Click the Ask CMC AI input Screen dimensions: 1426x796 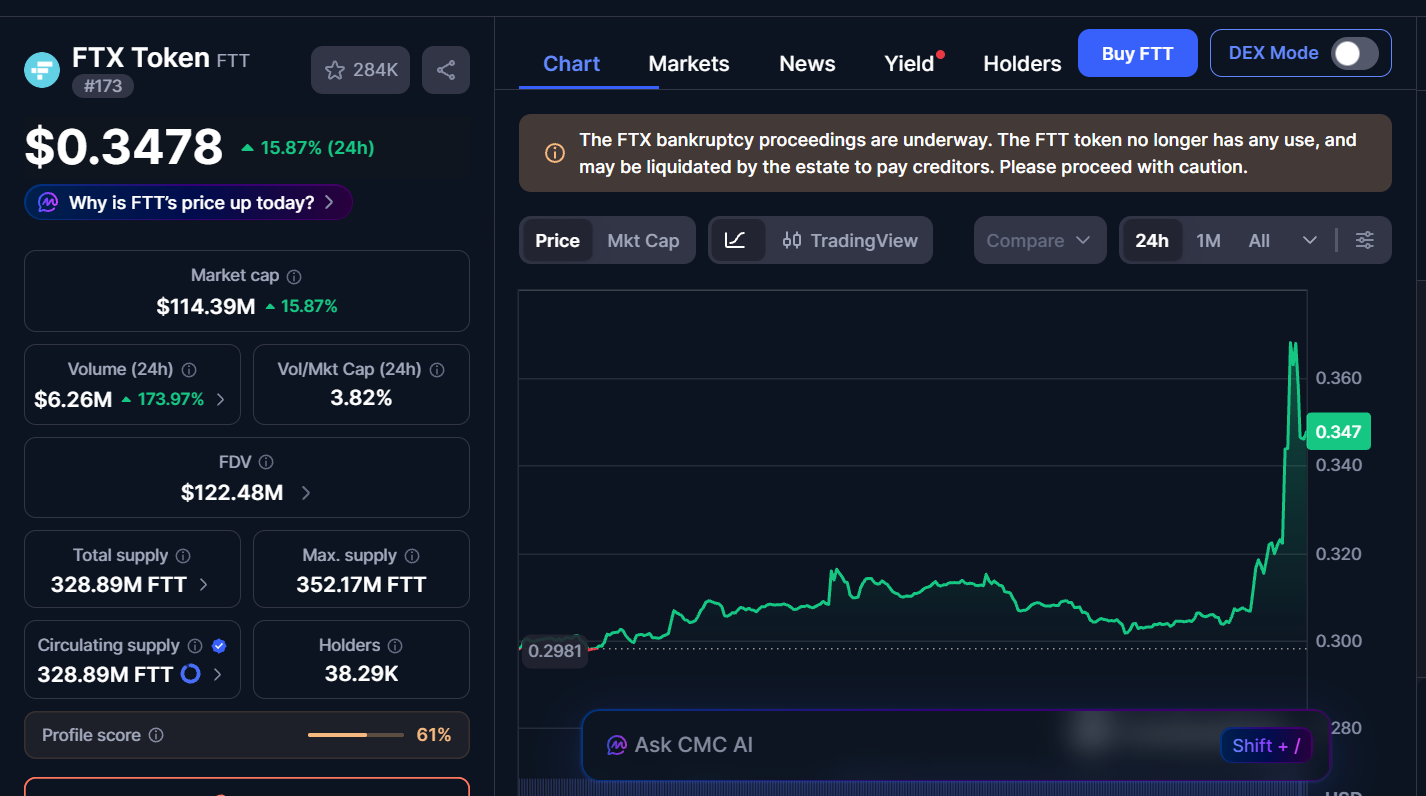[900, 745]
